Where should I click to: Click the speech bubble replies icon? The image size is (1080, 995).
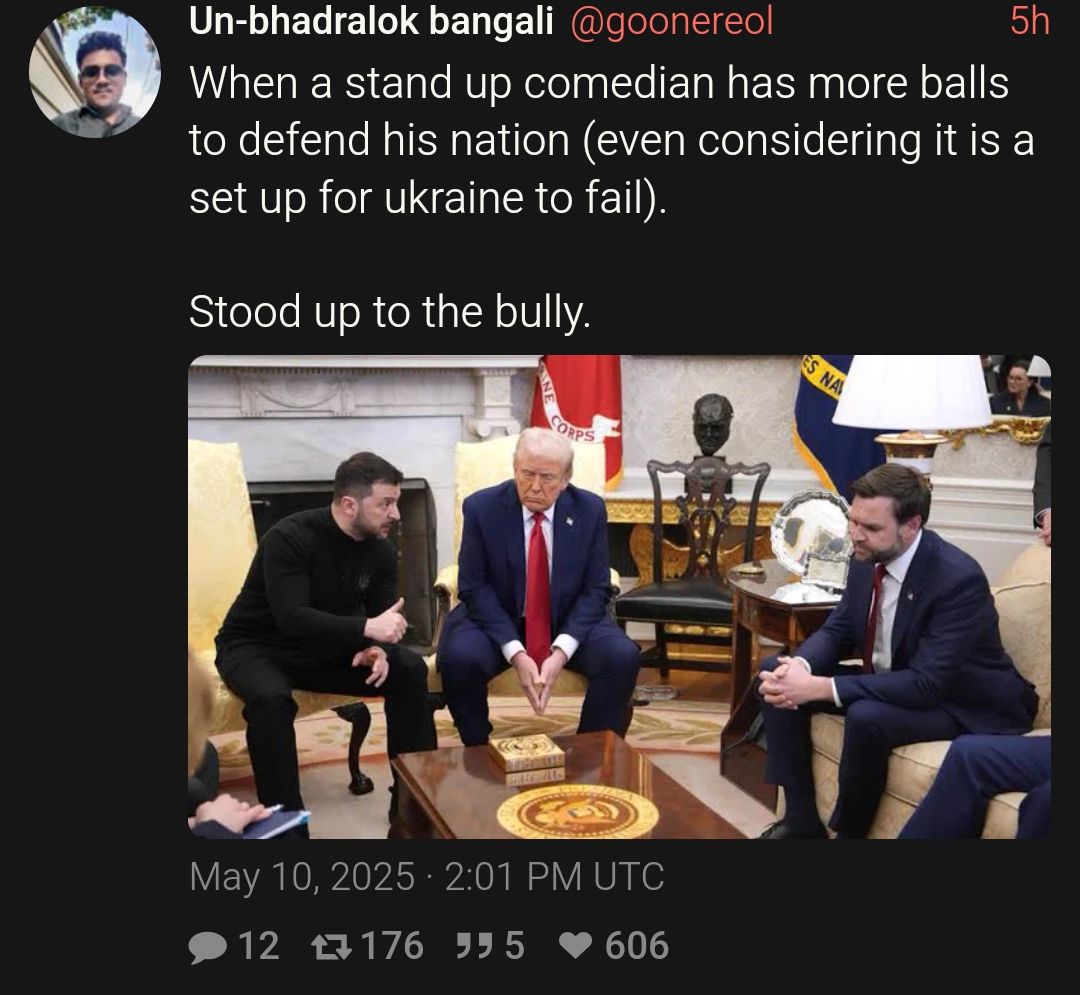207,946
